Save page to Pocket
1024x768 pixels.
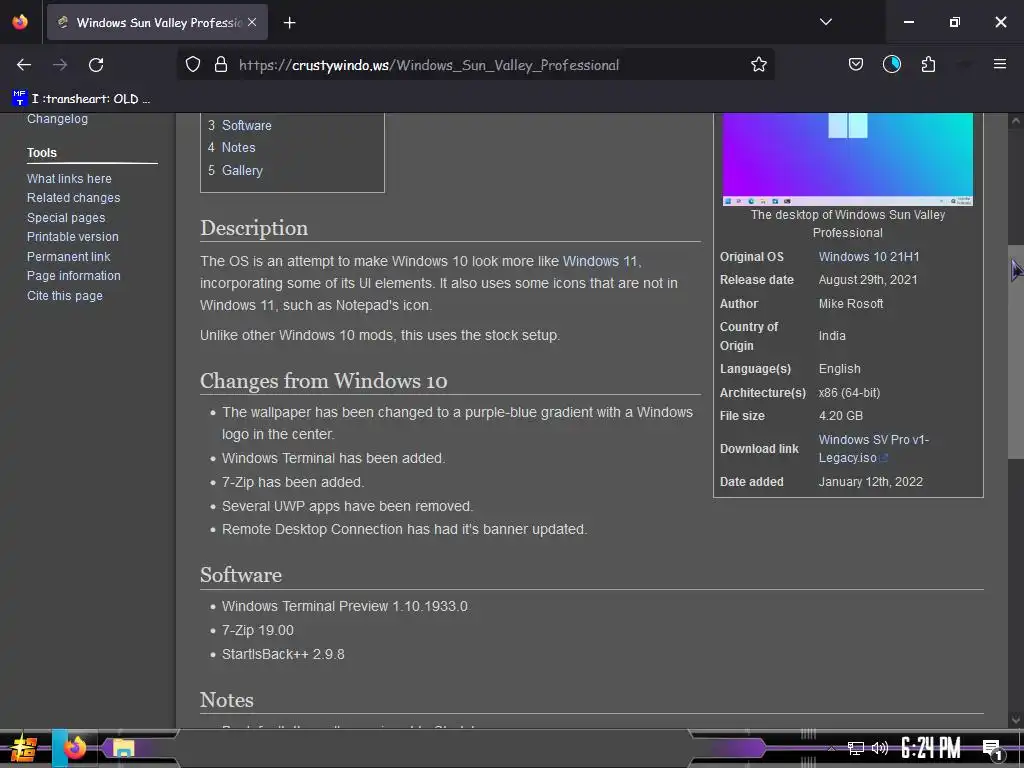856,65
